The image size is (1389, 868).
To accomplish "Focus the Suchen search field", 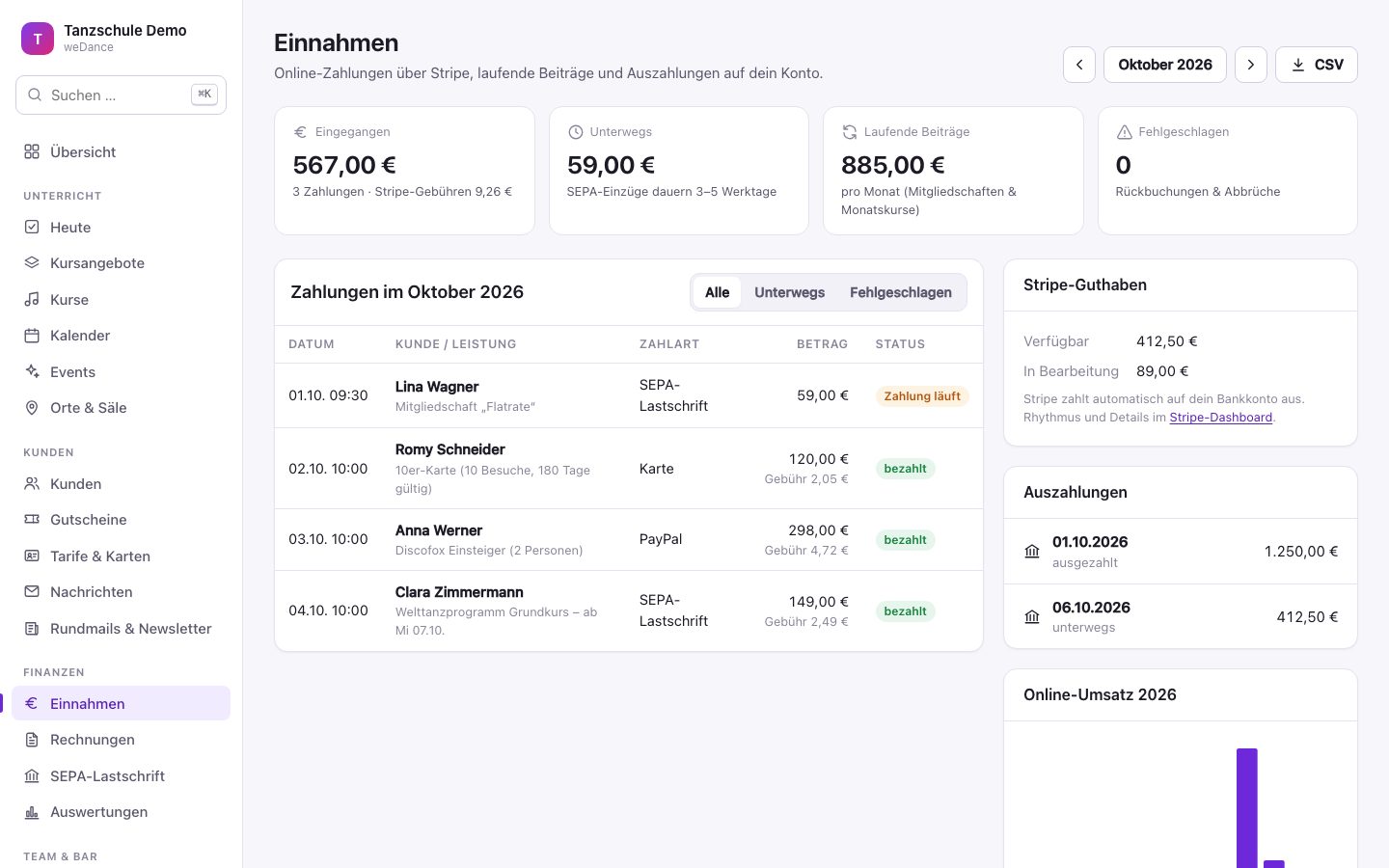I will (x=121, y=95).
